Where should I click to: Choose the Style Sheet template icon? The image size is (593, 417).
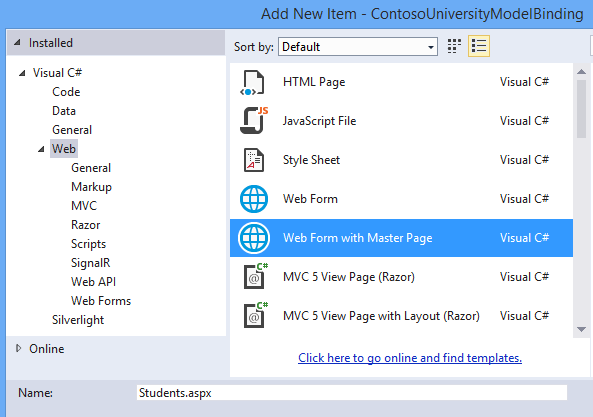[x=254, y=160]
